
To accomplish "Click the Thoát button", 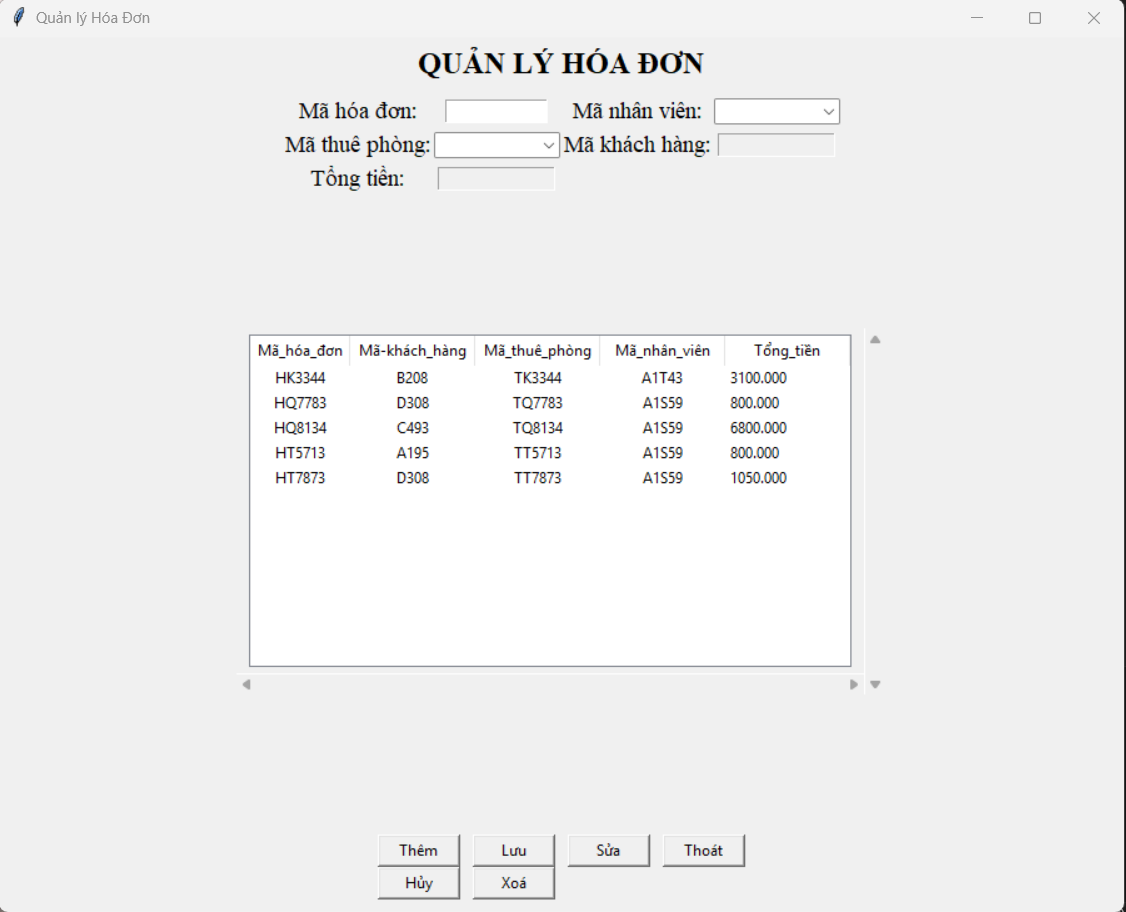I will [x=703, y=850].
